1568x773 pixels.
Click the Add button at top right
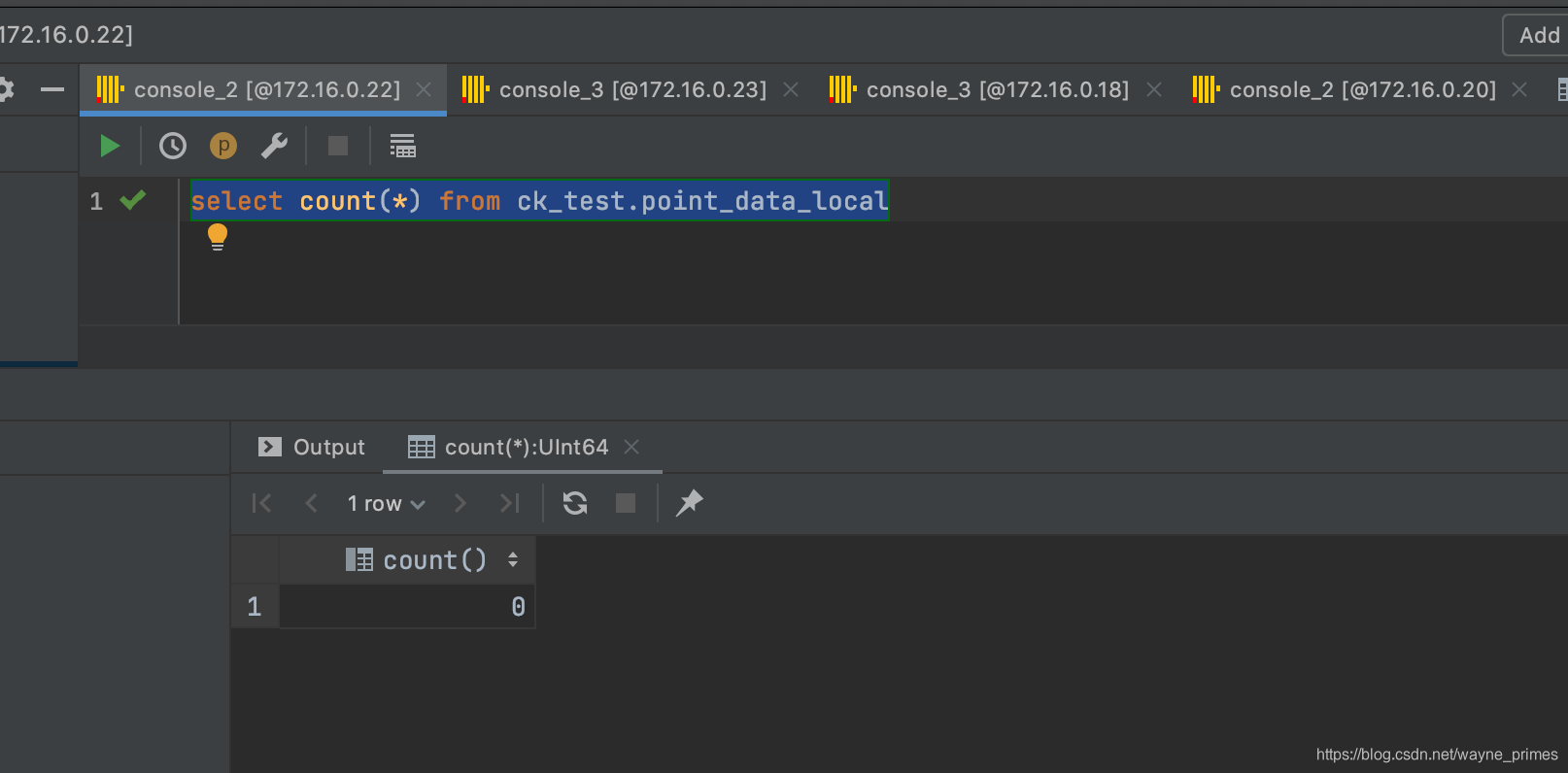pyautogui.click(x=1537, y=35)
